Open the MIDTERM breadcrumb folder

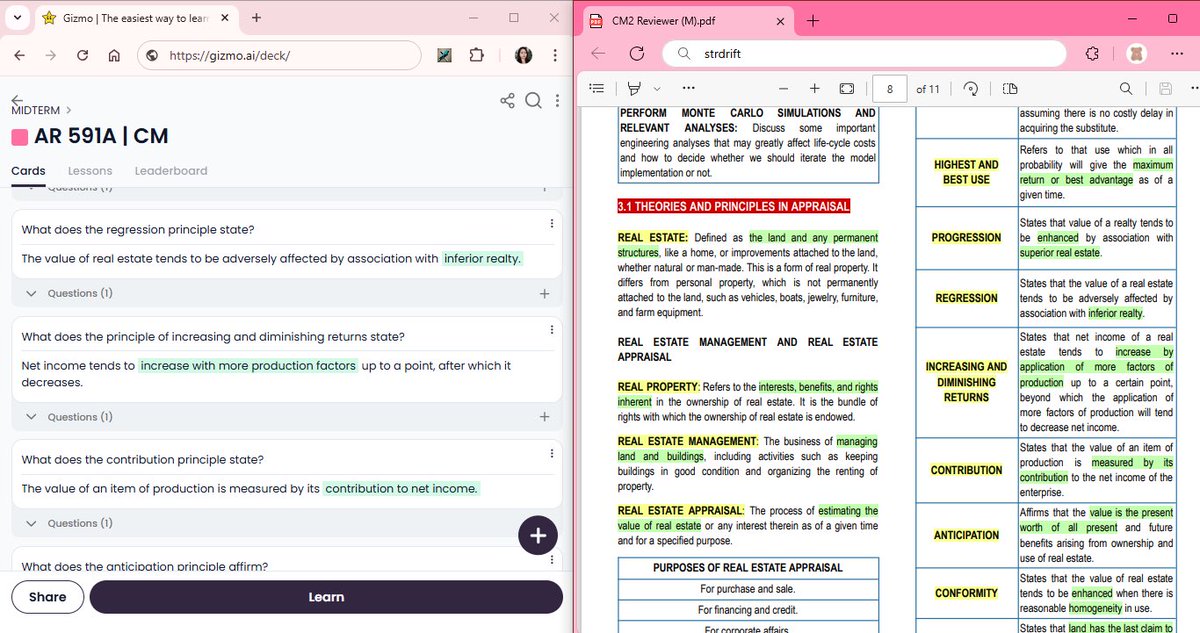[x=37, y=110]
